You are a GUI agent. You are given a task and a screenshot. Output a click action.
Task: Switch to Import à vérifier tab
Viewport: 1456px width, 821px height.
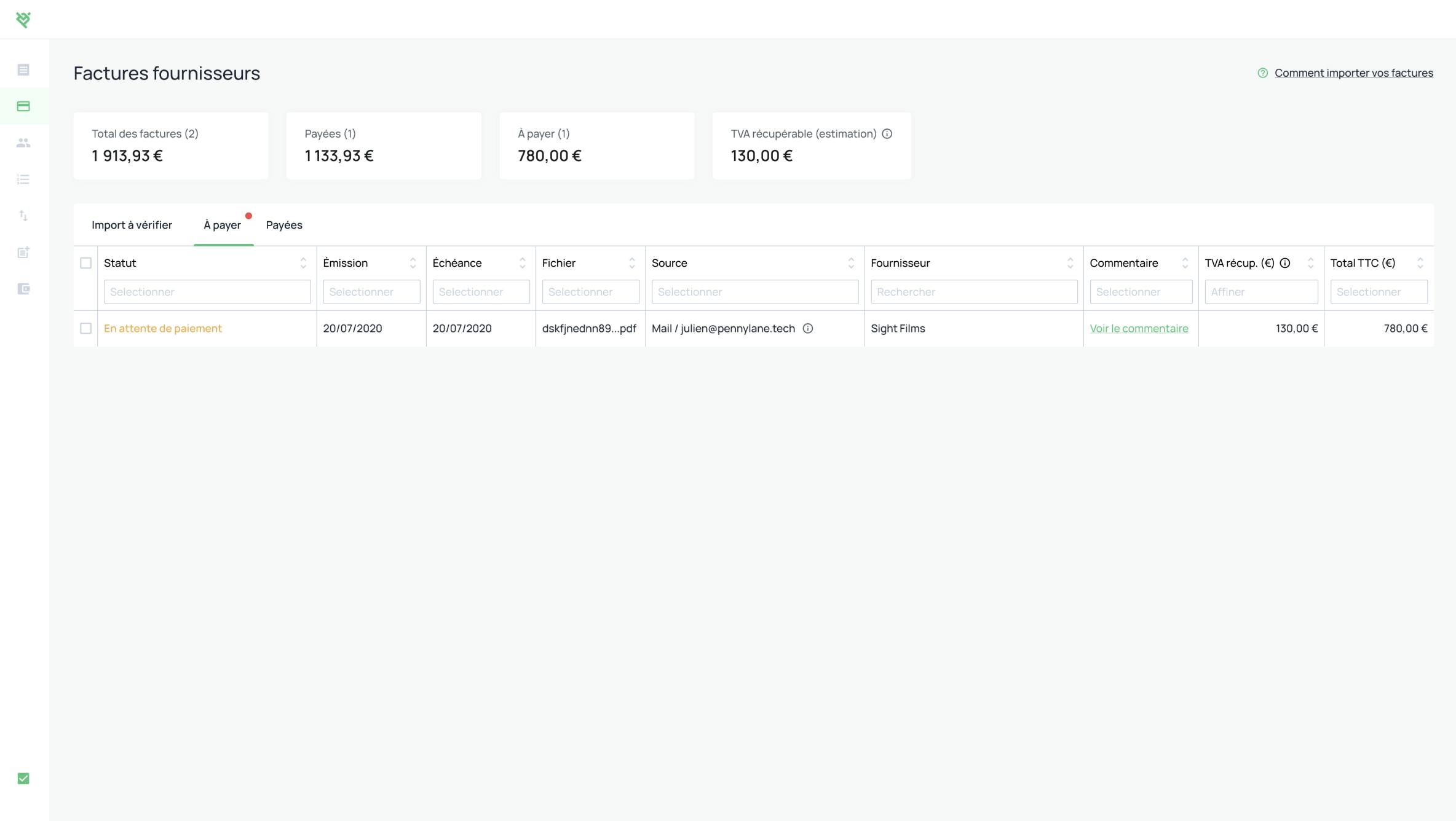tap(132, 225)
